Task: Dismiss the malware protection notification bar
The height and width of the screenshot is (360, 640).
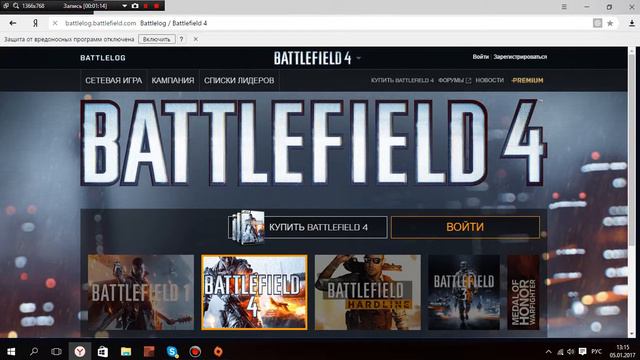Action: coord(196,39)
